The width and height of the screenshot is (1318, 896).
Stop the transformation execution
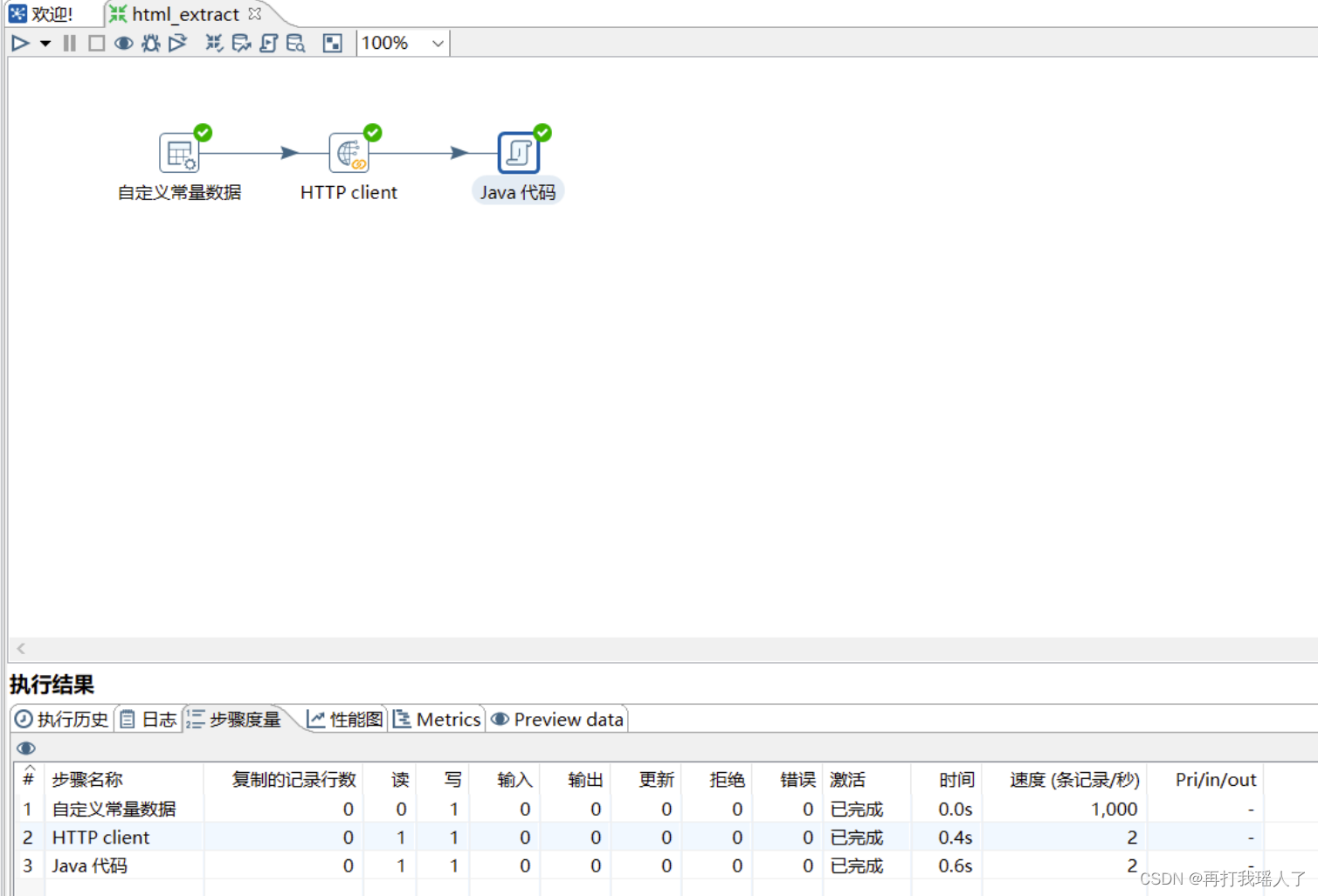tap(96, 43)
